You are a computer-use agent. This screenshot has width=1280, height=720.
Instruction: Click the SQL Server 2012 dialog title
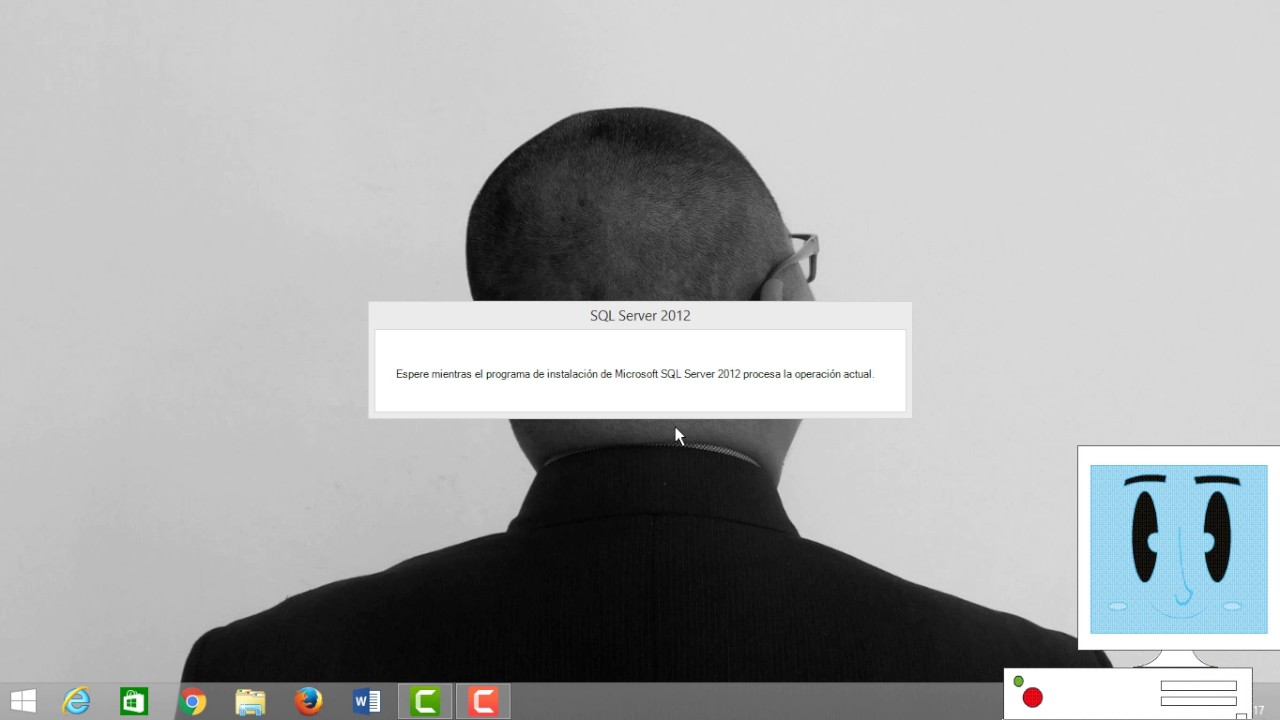640,316
